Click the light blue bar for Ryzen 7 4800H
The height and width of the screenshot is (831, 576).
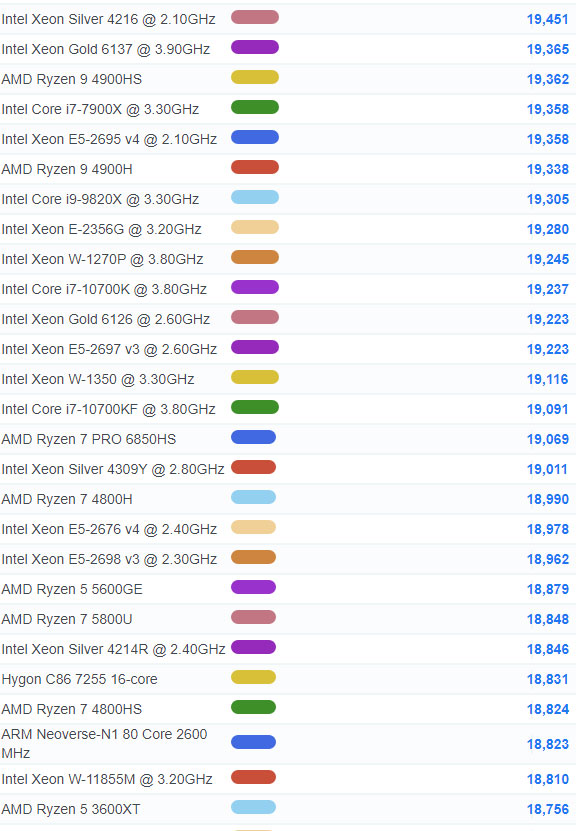[253, 497]
